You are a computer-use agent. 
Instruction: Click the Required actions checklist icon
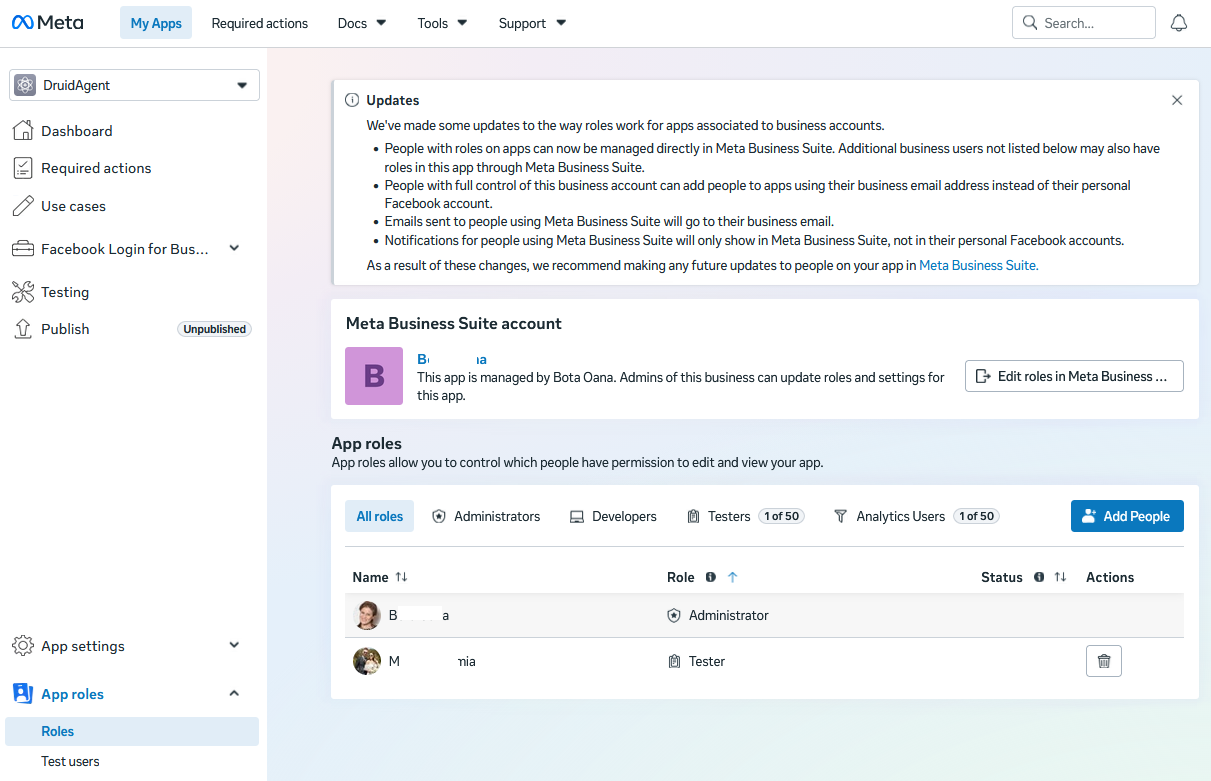tap(22, 168)
